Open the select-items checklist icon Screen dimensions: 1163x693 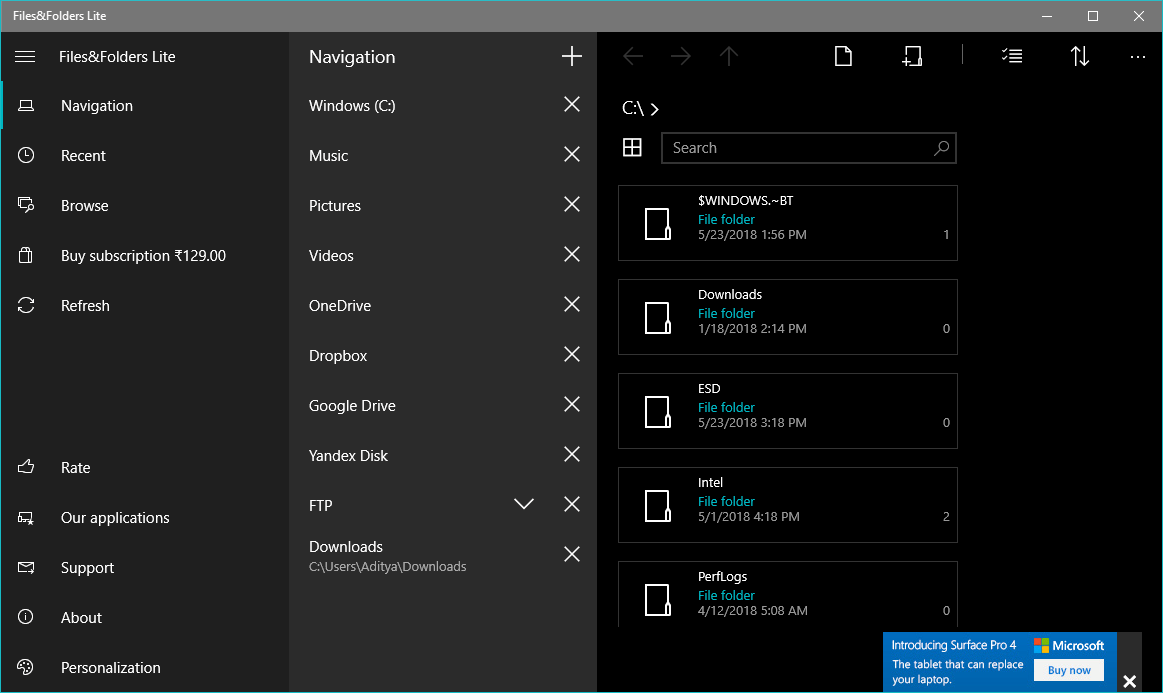1011,57
